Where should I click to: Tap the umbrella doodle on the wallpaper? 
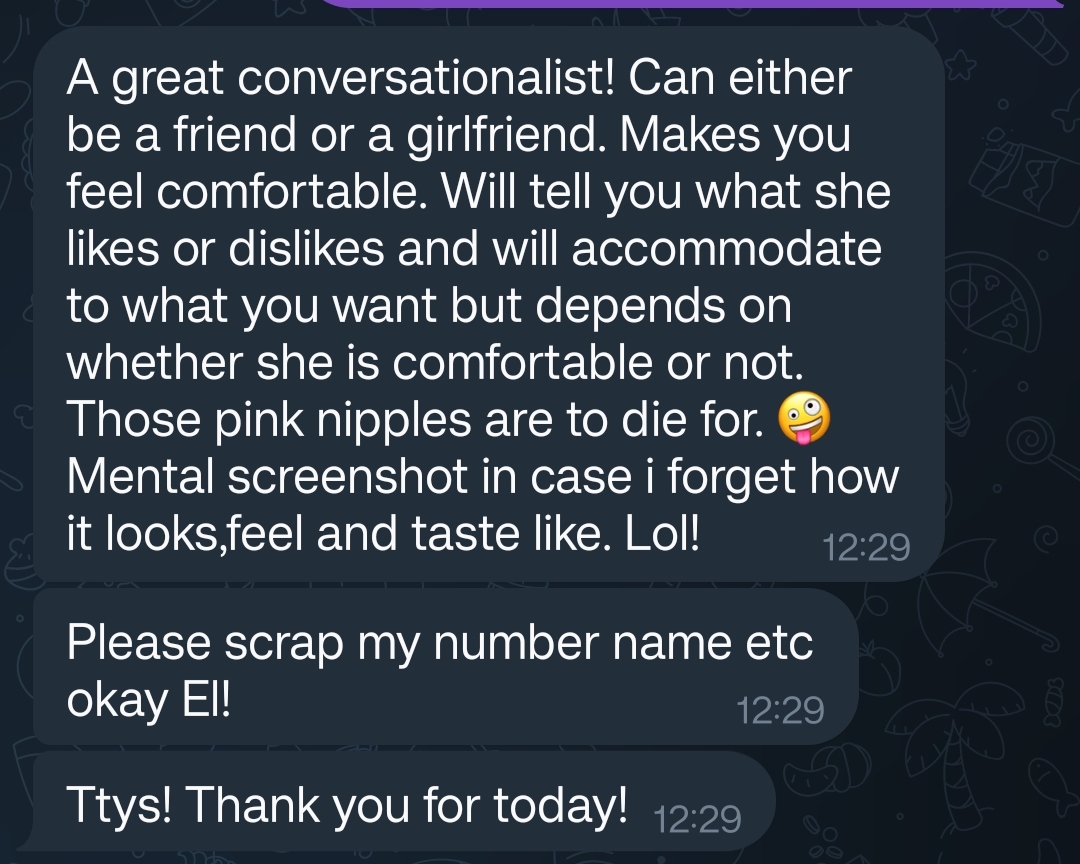992,606
